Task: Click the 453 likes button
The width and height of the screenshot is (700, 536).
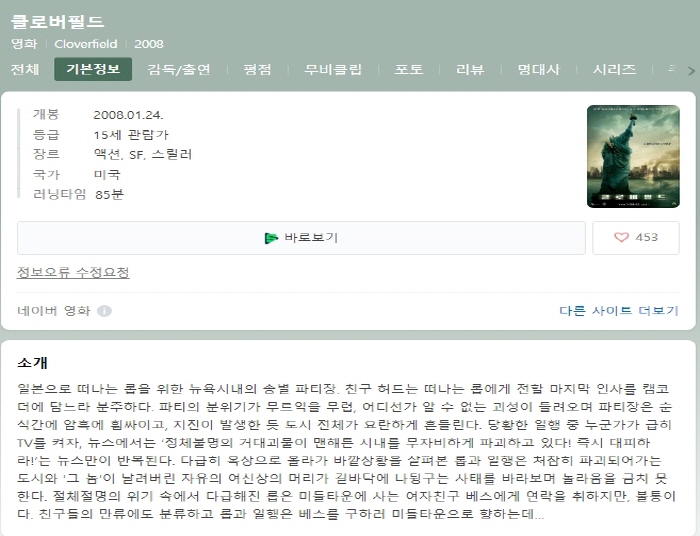Action: point(636,238)
